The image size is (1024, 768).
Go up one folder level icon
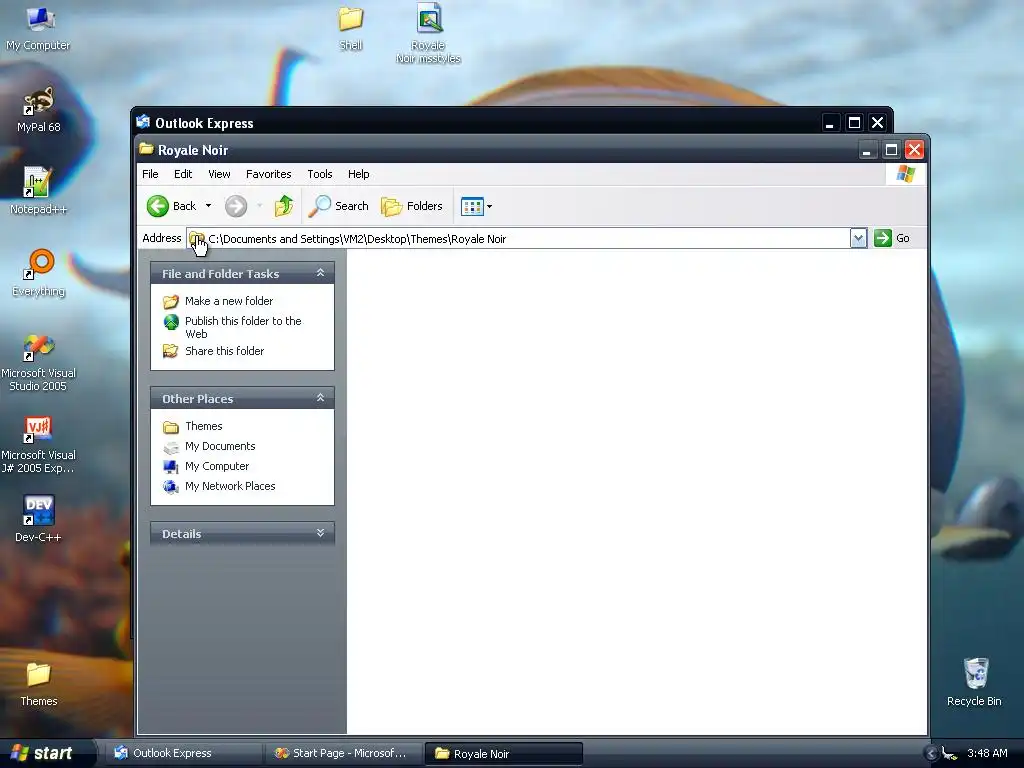(x=284, y=206)
